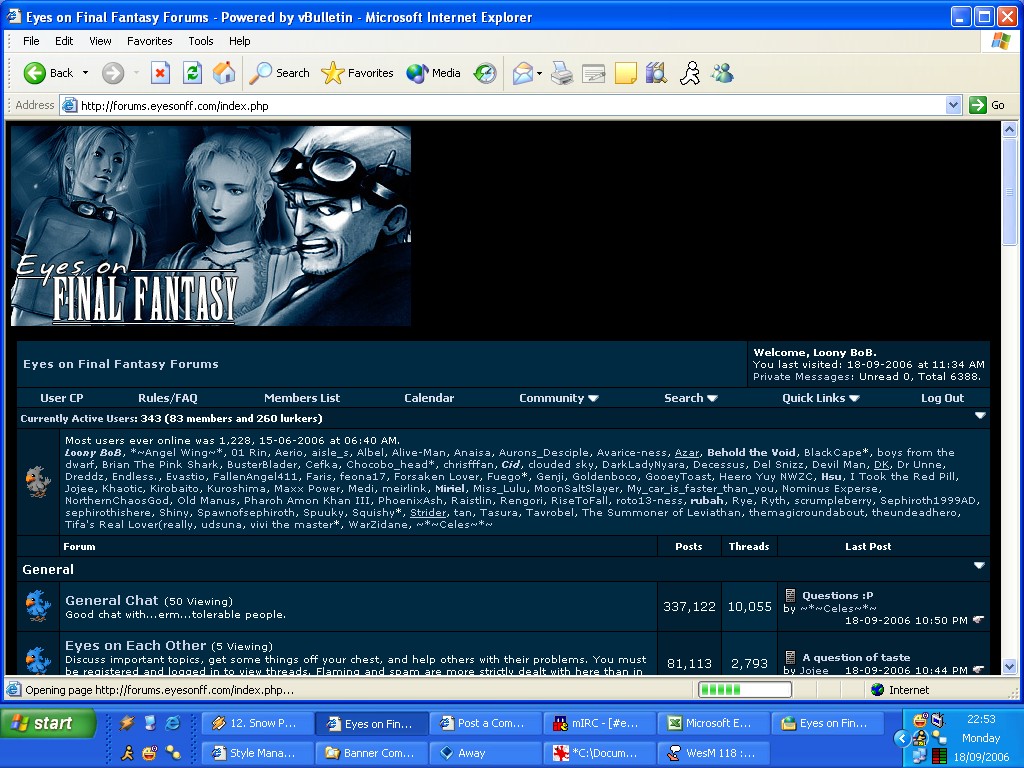Click the AIM running man toolbar icon
This screenshot has height=768, width=1024.
[690, 73]
